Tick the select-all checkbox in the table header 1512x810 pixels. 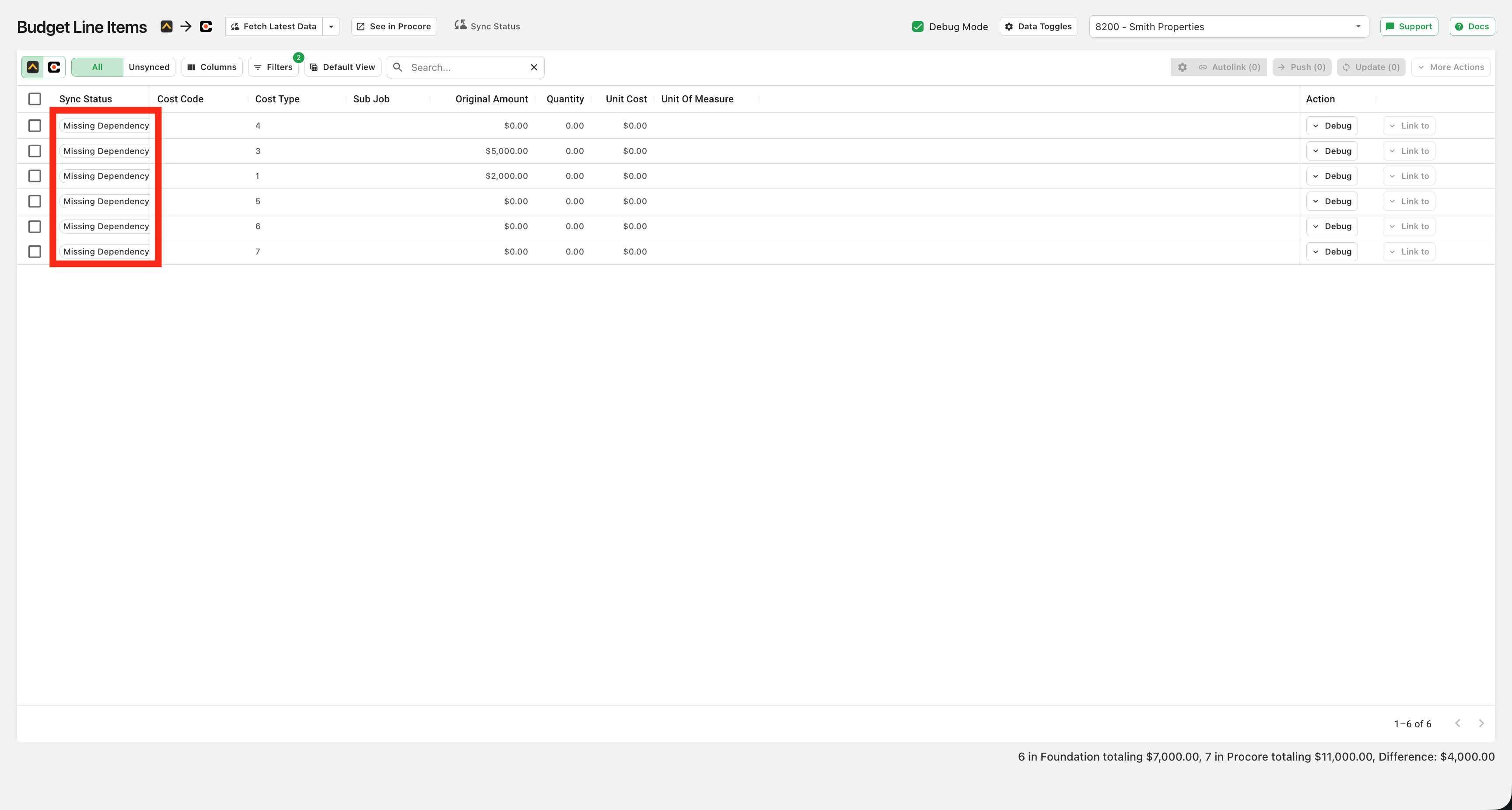click(x=35, y=98)
